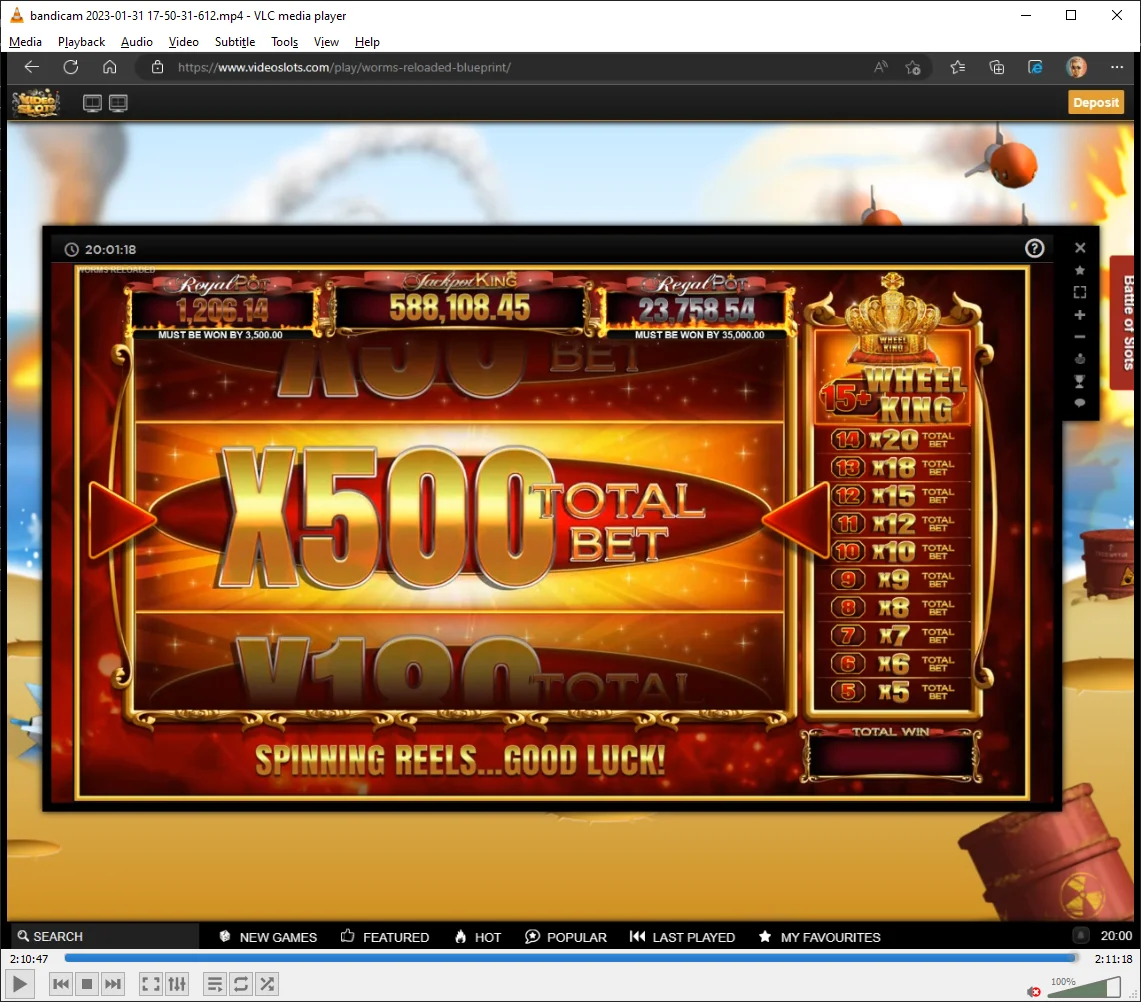Screen dimensions: 1141x1002
Task: Toggle VLC fullscreen mode button
Action: pyautogui.click(x=151, y=985)
